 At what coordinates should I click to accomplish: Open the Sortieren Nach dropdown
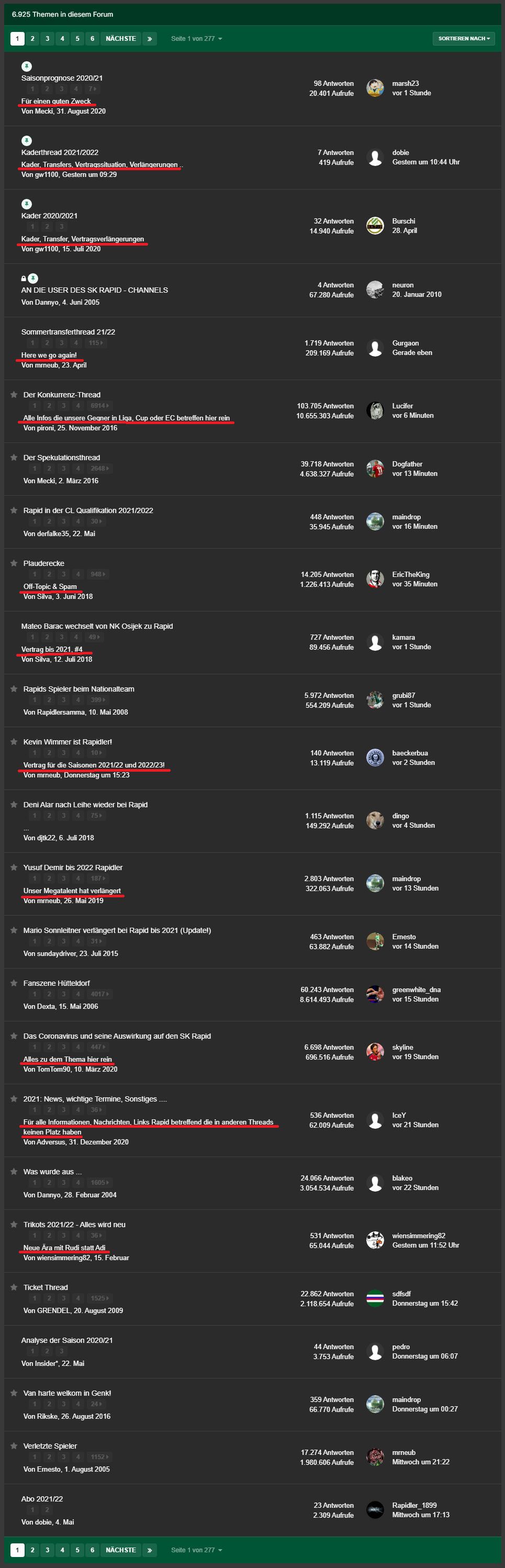(x=464, y=38)
